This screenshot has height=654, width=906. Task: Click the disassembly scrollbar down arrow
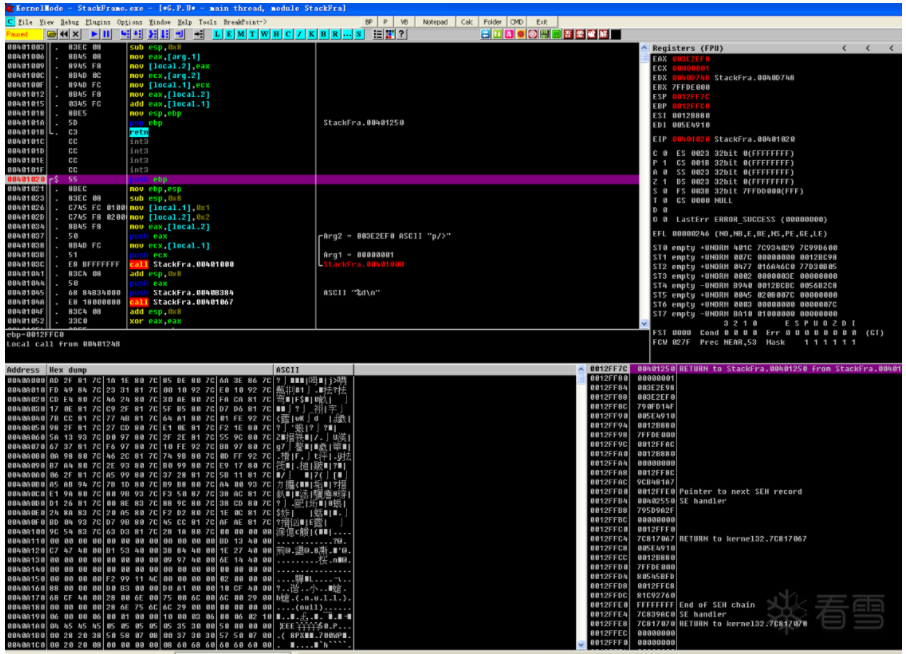pyautogui.click(x=644, y=324)
